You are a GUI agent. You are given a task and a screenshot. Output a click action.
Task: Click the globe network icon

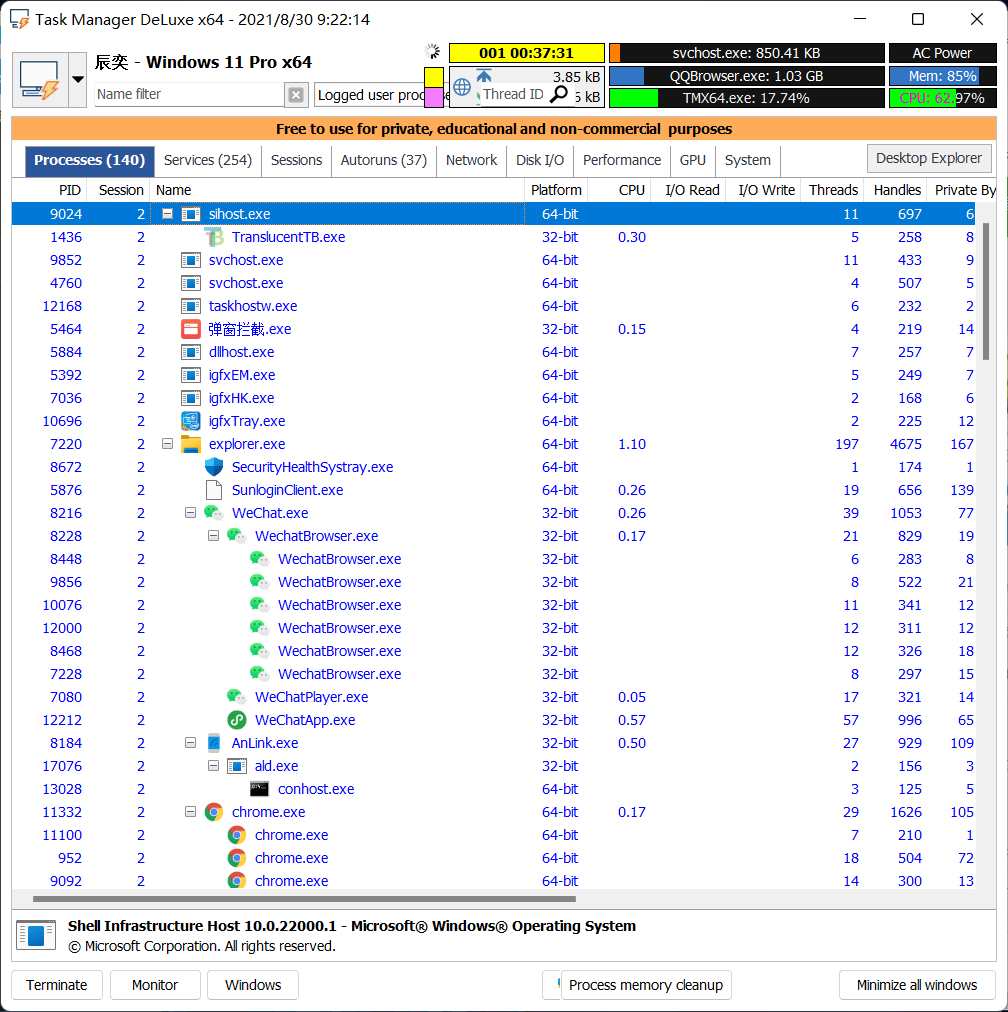point(463,87)
